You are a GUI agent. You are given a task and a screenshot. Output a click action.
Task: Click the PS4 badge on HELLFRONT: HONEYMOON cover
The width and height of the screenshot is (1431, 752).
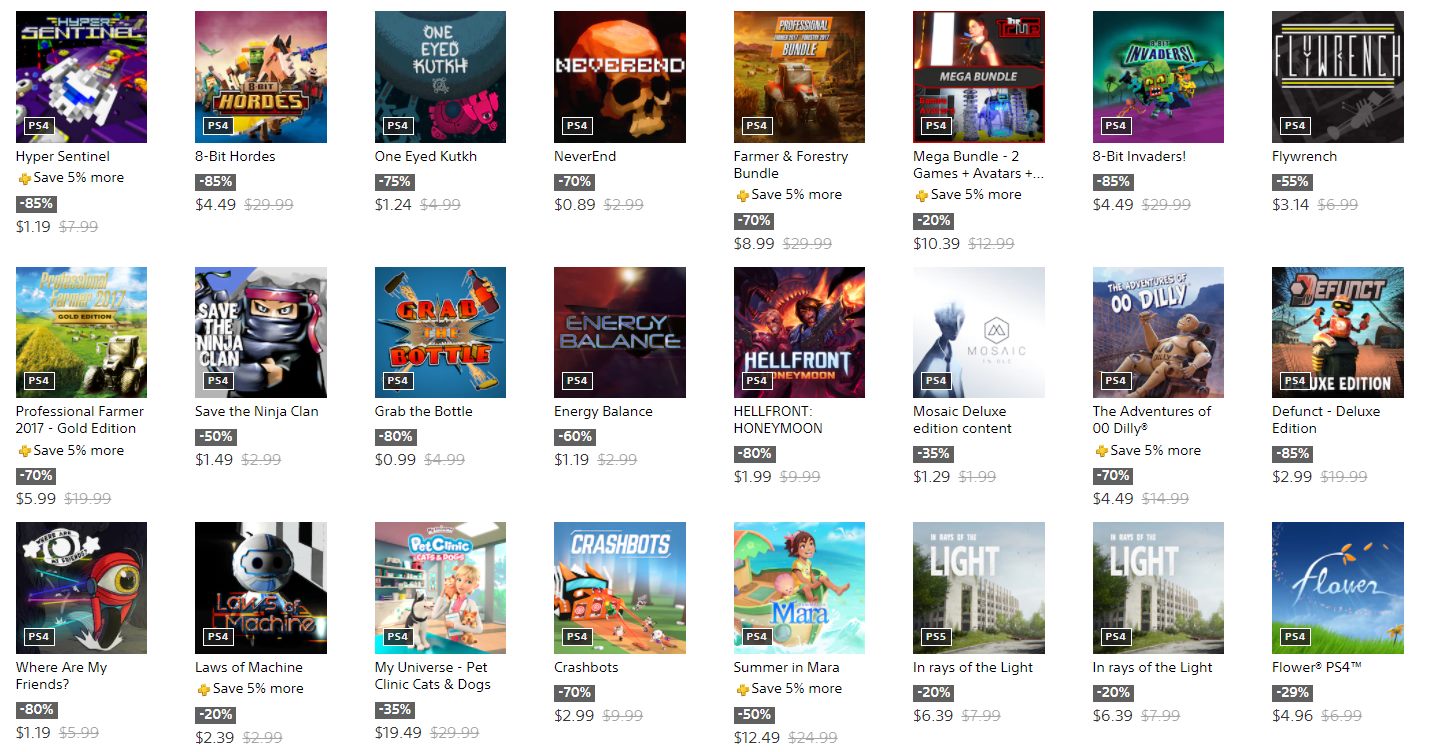(x=757, y=381)
